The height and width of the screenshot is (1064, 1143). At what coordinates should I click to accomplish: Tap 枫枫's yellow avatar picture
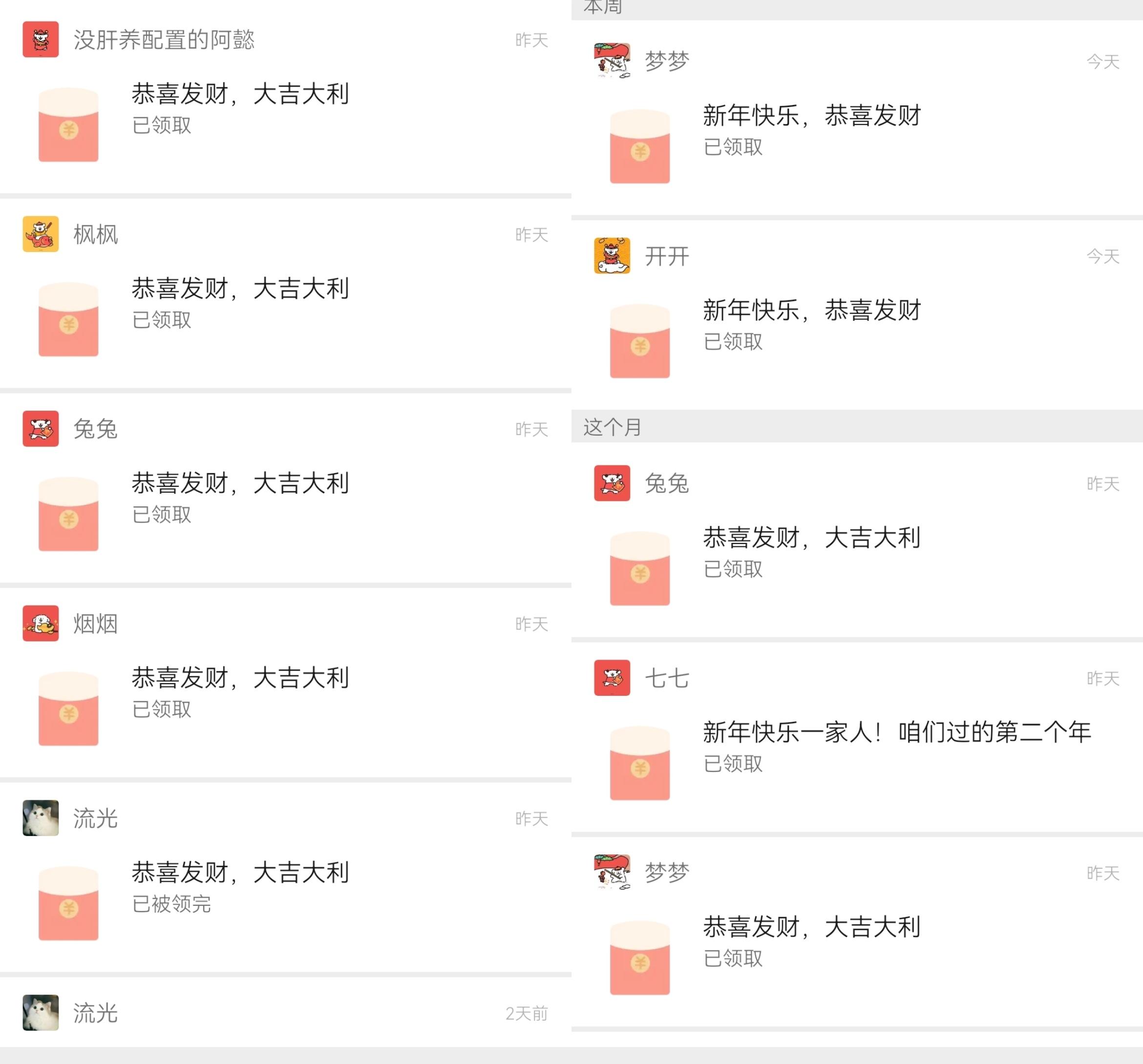coord(41,234)
